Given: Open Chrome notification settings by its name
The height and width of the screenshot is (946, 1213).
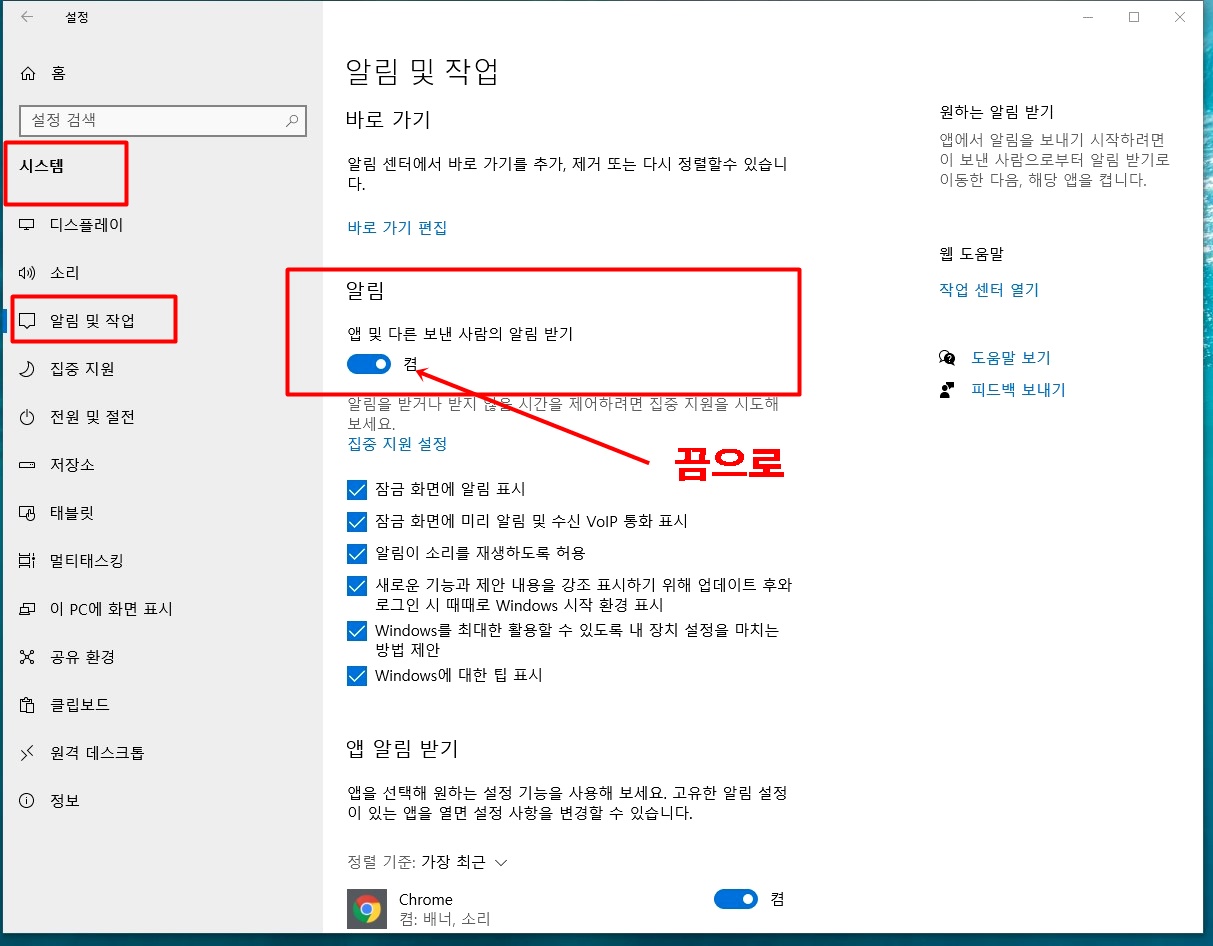Looking at the screenshot, I should (x=426, y=900).
